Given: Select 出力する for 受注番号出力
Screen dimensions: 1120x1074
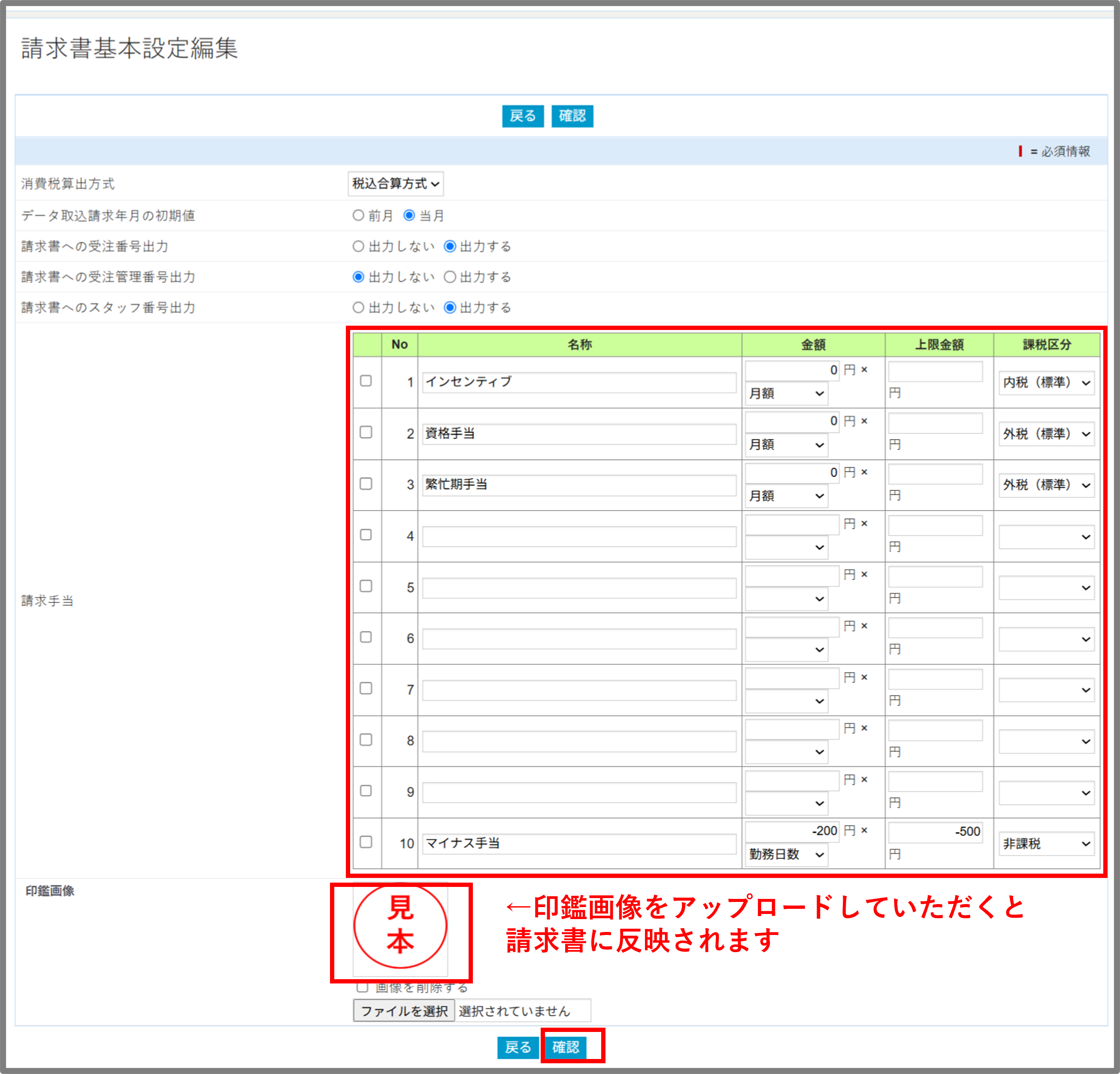Looking at the screenshot, I should 450,246.
